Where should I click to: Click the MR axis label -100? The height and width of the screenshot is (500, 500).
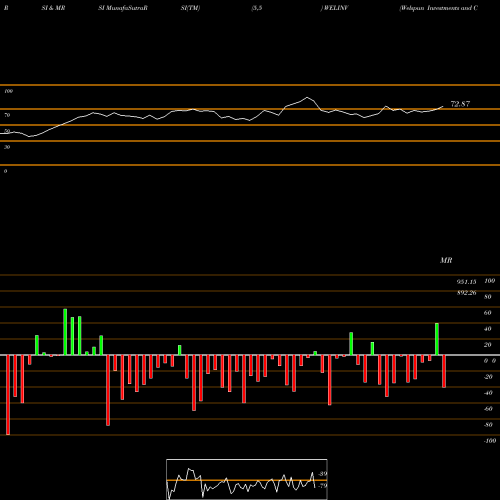(490, 441)
